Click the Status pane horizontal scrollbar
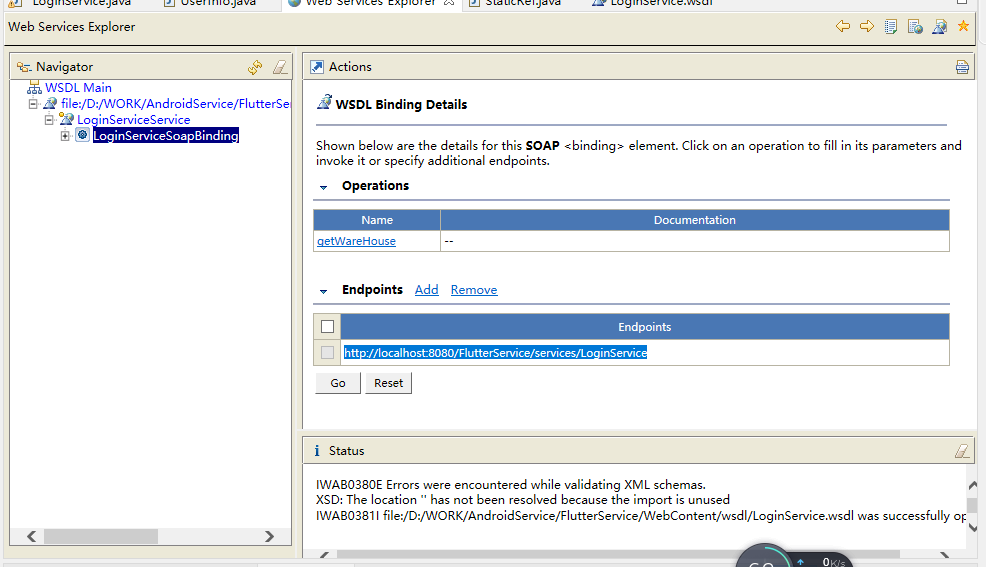 [618, 554]
